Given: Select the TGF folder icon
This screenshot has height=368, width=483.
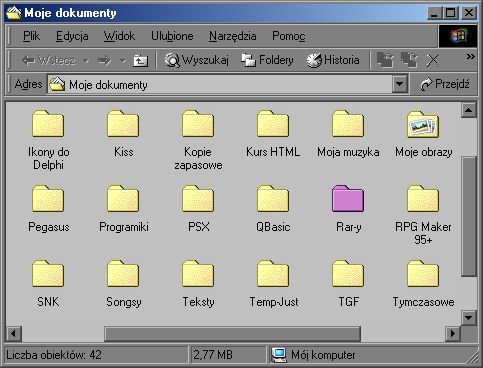Looking at the screenshot, I should (348, 274).
